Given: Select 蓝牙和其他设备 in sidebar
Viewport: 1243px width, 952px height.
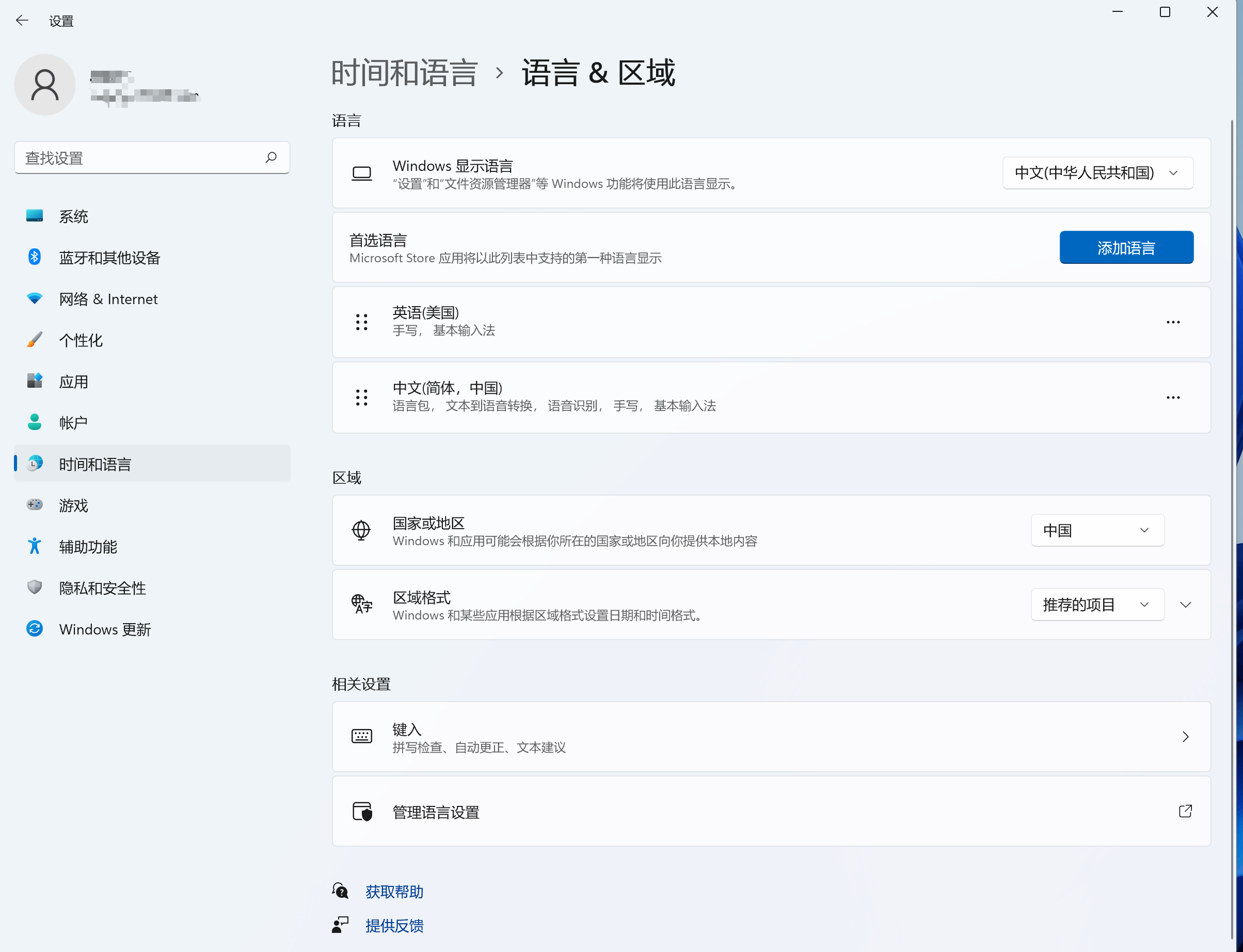Looking at the screenshot, I should [152, 258].
